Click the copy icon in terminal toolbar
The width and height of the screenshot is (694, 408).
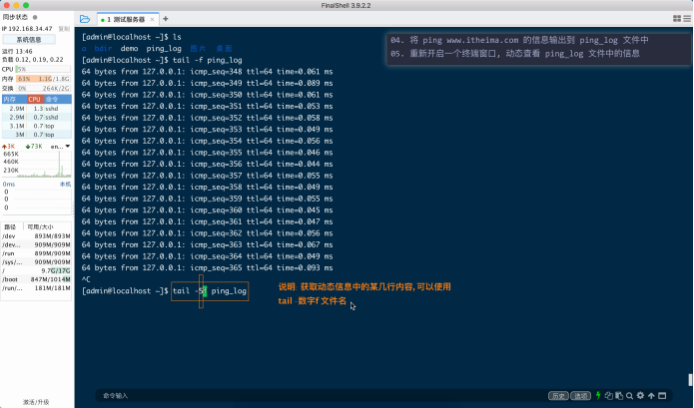[x=609, y=396]
